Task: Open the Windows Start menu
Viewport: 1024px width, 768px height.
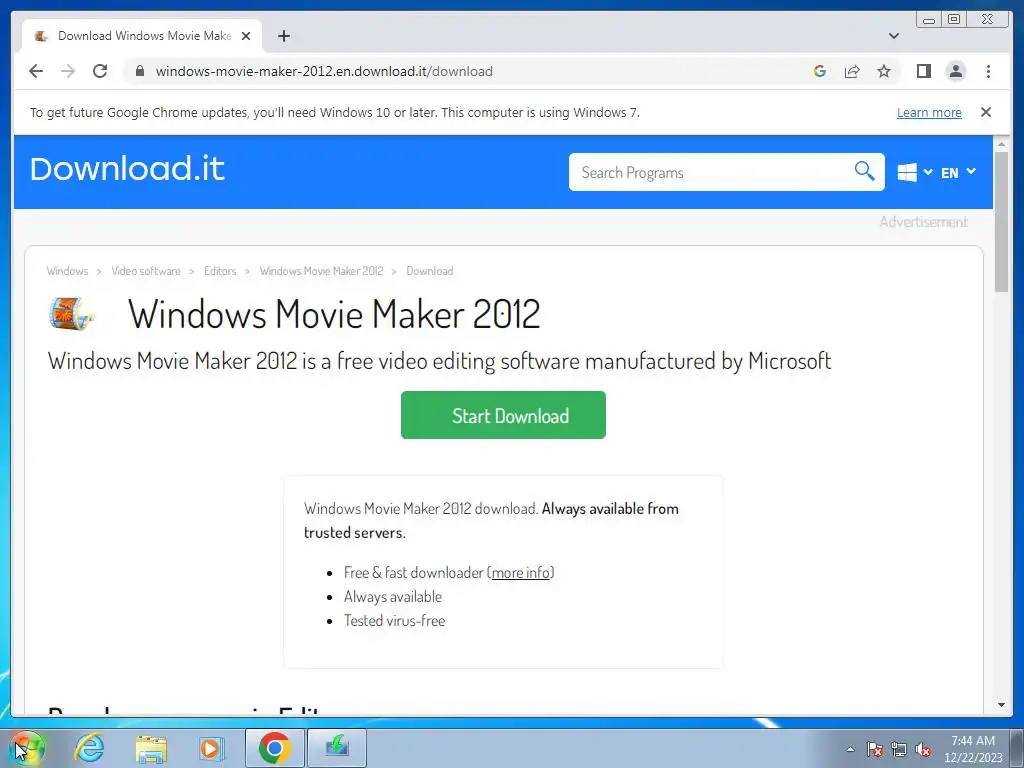Action: (26, 748)
